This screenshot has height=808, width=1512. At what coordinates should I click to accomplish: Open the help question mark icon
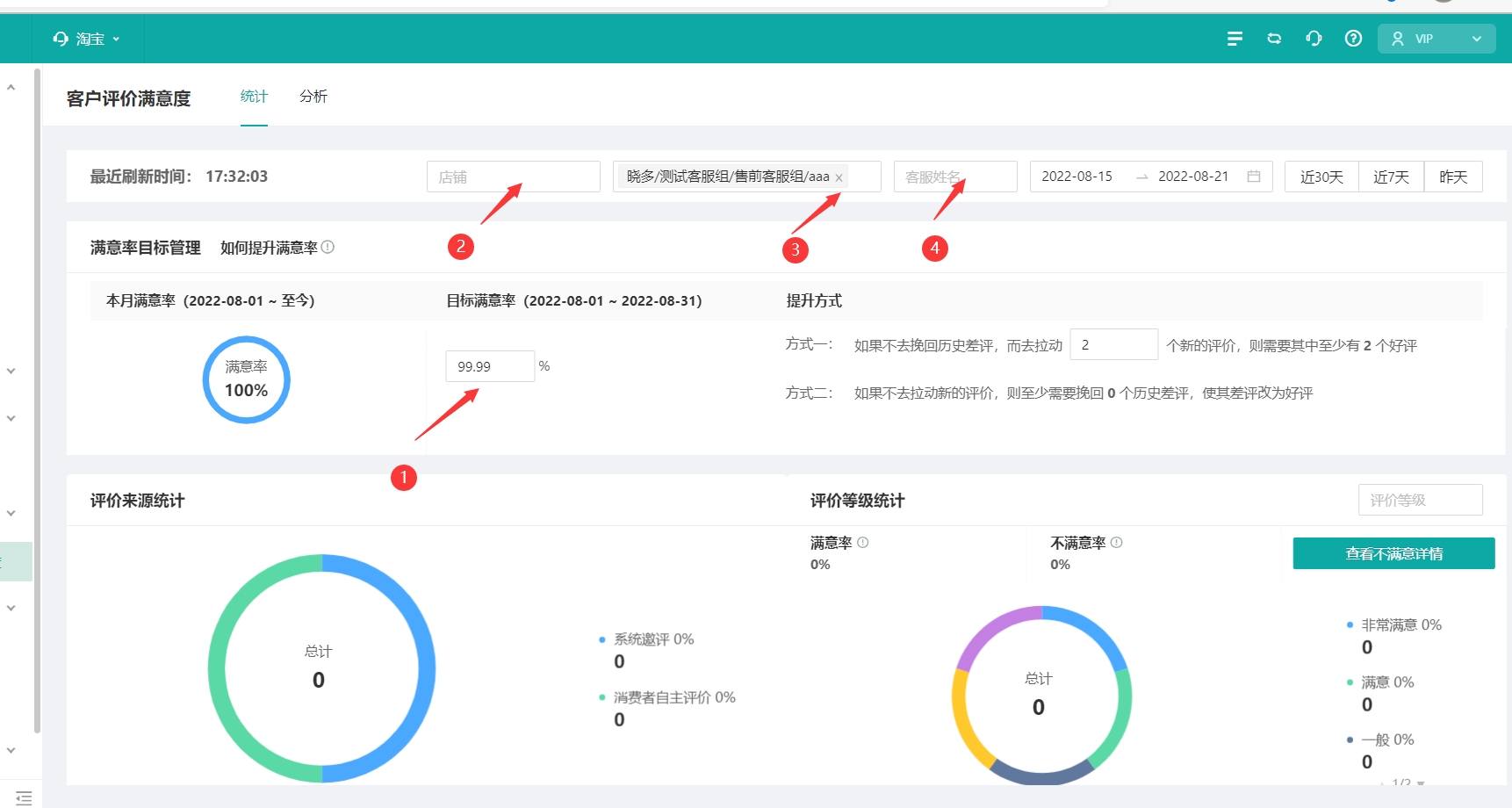1353,39
